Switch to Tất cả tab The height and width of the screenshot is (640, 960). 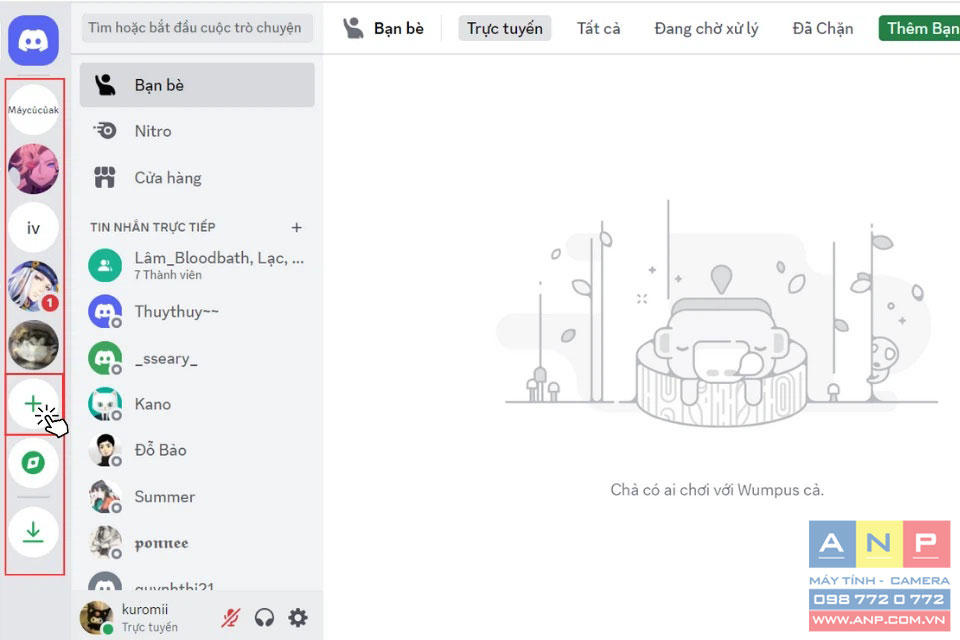[x=598, y=28]
